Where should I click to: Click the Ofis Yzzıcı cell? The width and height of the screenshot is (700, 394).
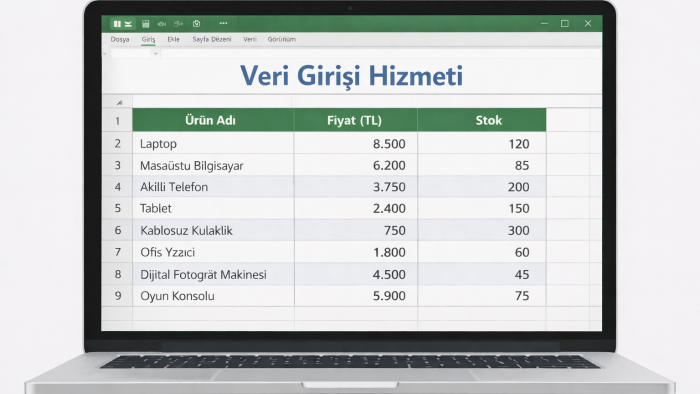point(213,252)
